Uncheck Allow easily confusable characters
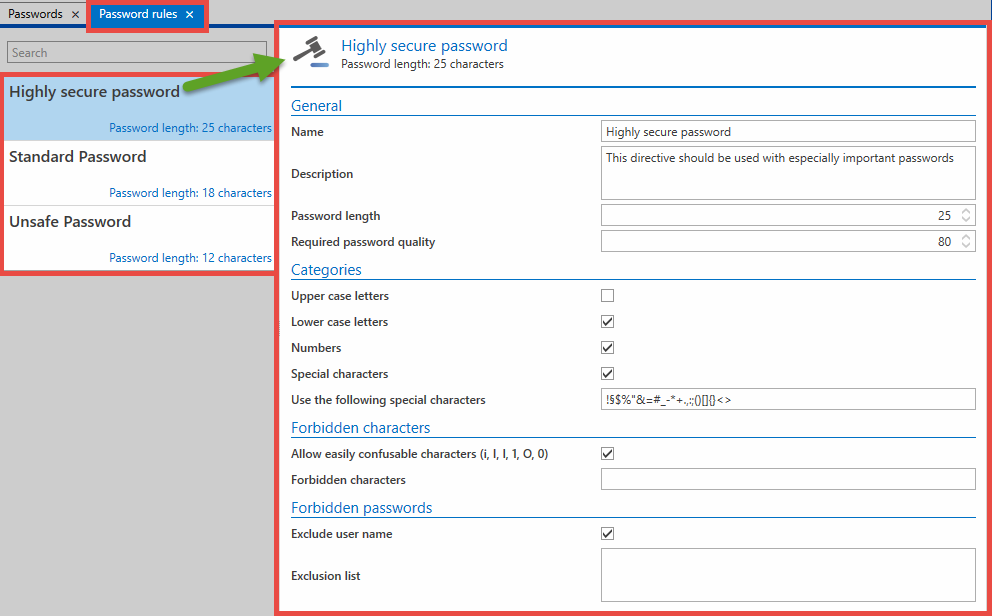The height and width of the screenshot is (616, 992). tap(607, 453)
